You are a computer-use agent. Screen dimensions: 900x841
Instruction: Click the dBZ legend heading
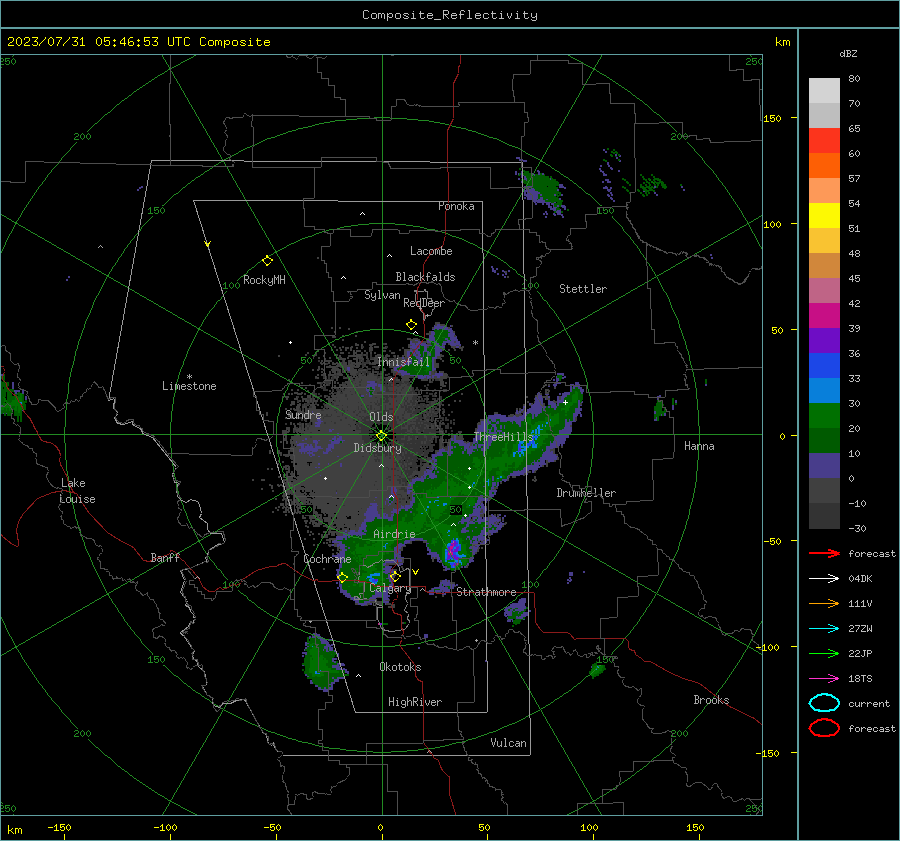coord(848,53)
